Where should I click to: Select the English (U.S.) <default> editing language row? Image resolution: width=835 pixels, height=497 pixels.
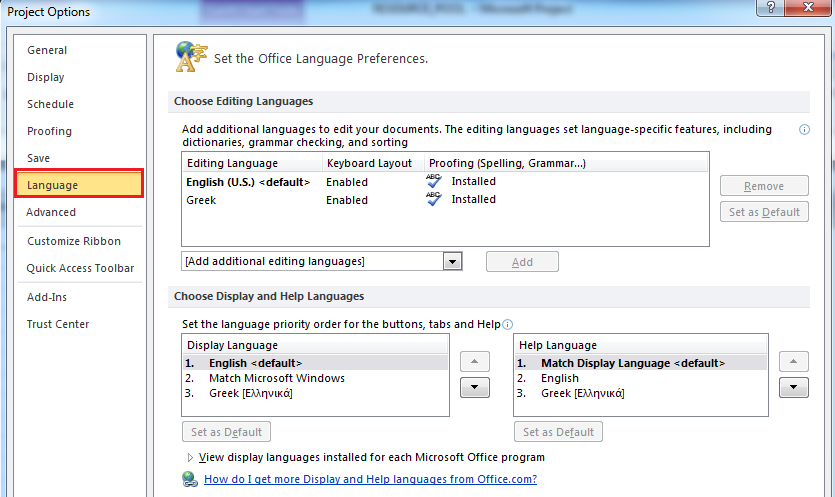click(x=445, y=182)
